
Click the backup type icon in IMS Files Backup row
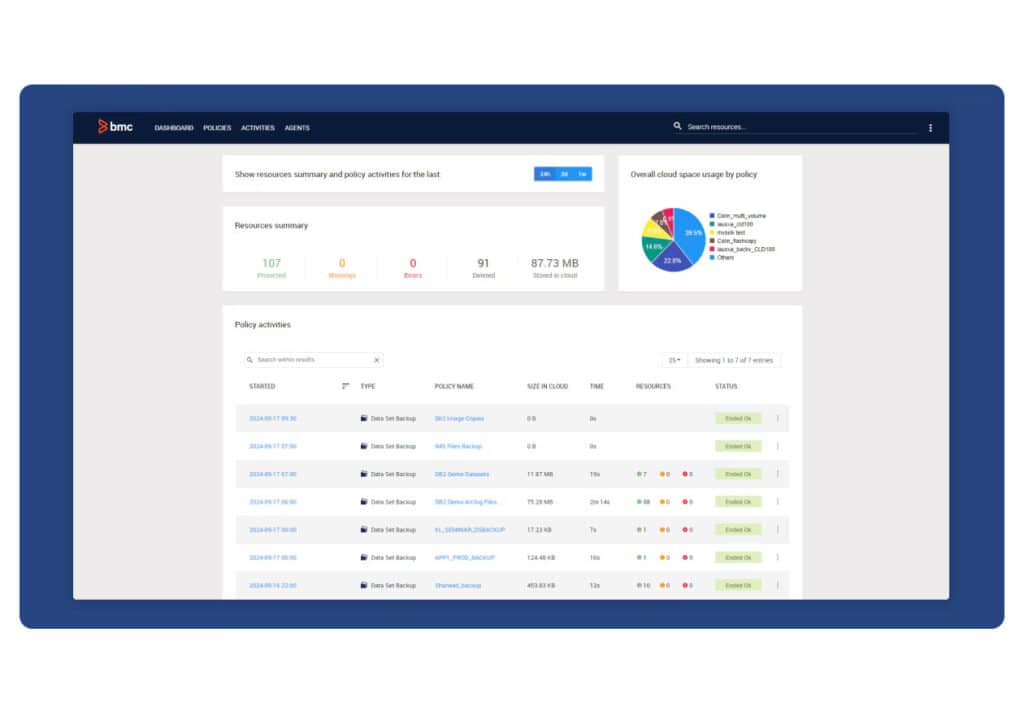pos(364,447)
